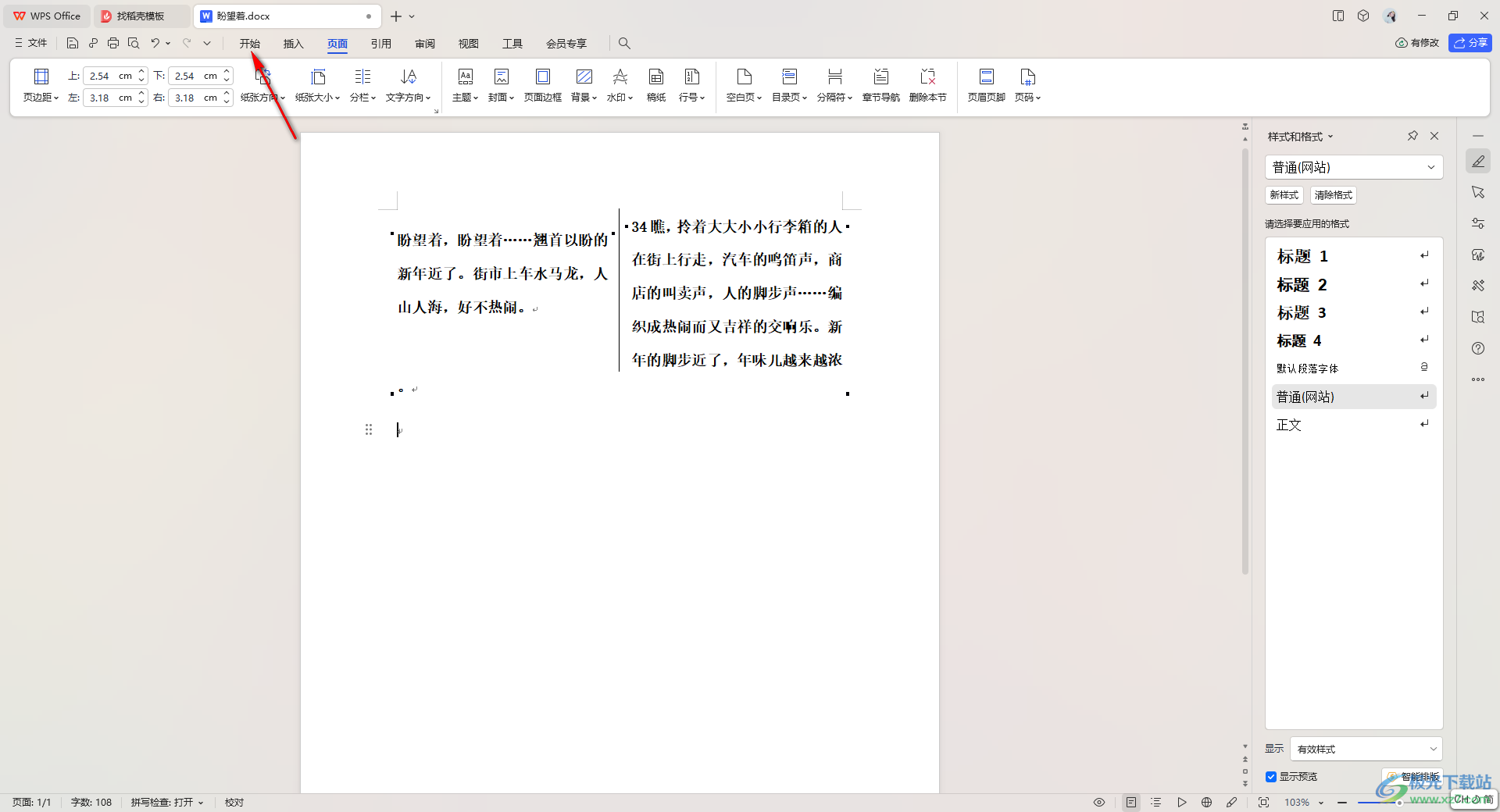The height and width of the screenshot is (812, 1500).
Task: Toggle the writing pen mode in status bar
Action: click(x=1232, y=802)
